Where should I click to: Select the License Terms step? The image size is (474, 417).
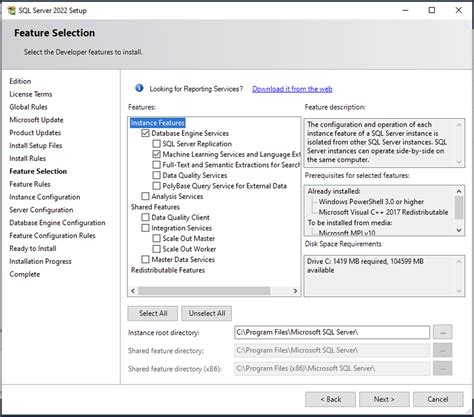tap(31, 94)
